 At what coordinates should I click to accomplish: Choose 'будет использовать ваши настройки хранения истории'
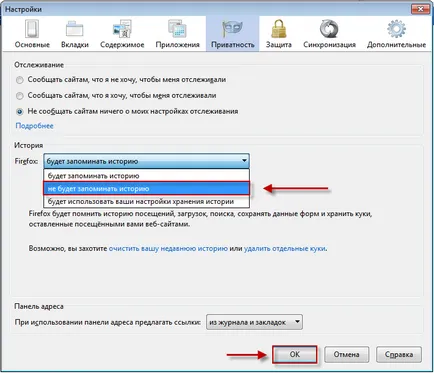[146, 201]
